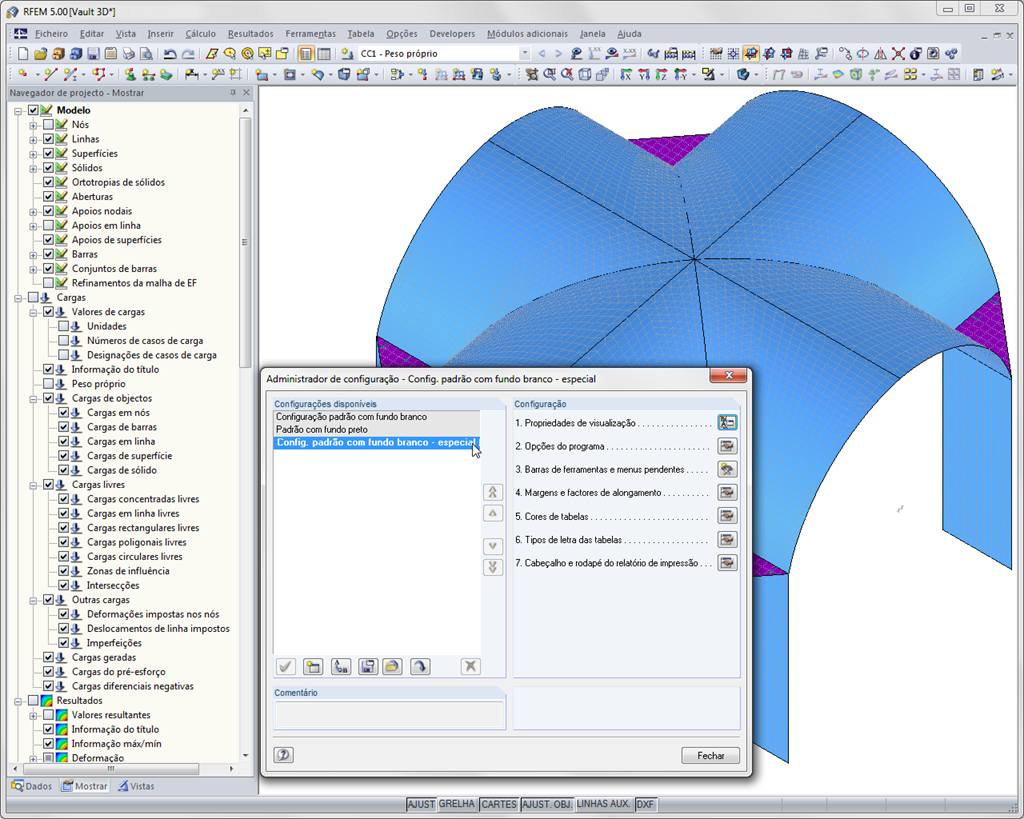Toggle the GRELHA status bar button

tap(456, 804)
